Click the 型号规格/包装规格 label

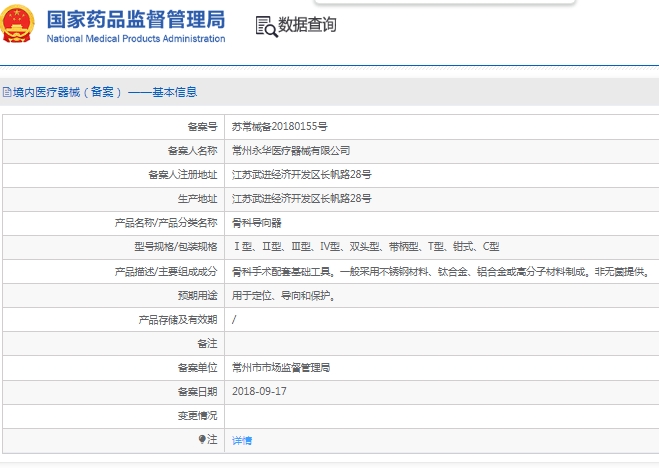click(176, 247)
